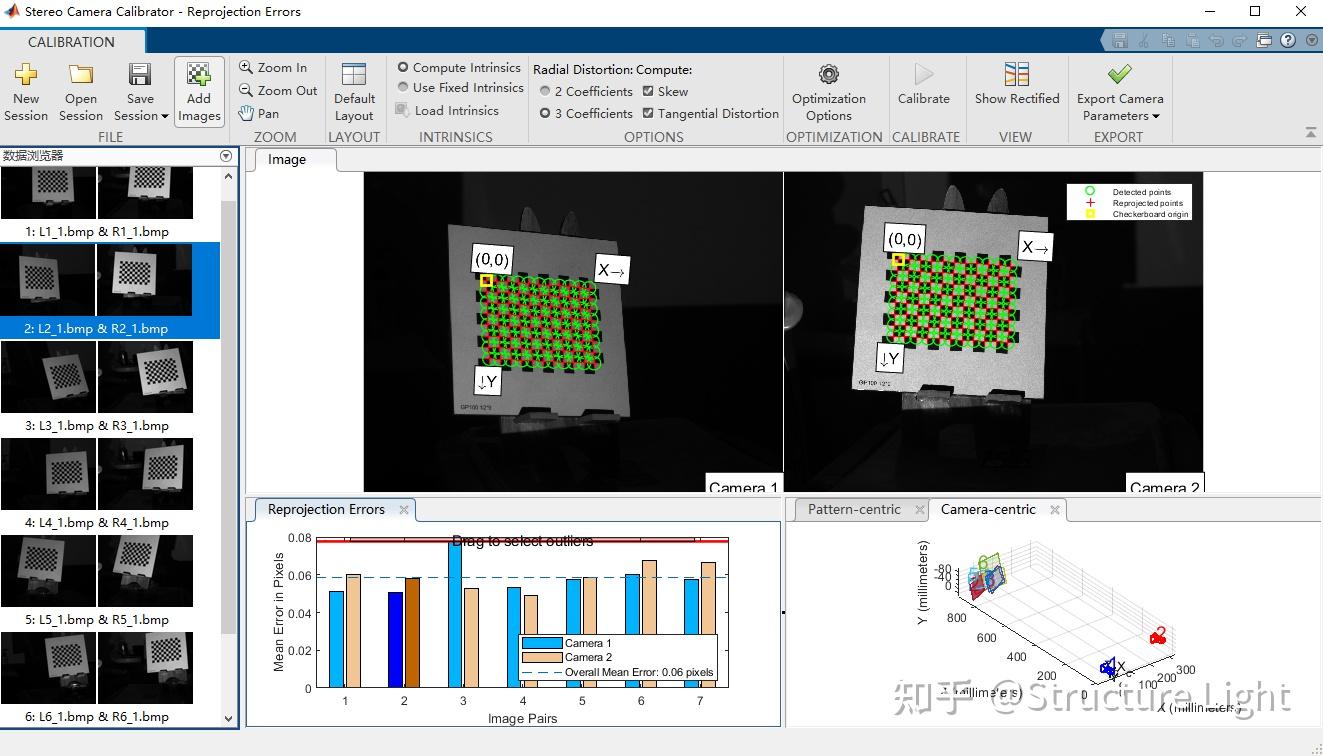Screen dimensions: 1323x756
Task: Click the quick access Redo arrow
Action: [x=1240, y=41]
